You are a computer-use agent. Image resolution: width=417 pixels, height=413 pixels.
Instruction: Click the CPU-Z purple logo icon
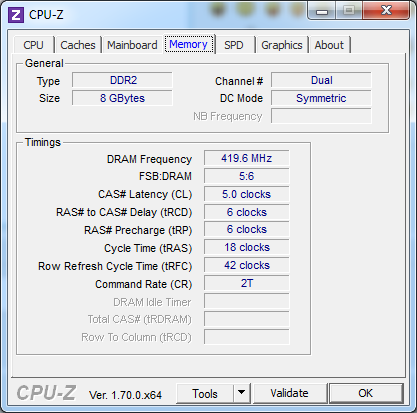tap(16, 15)
